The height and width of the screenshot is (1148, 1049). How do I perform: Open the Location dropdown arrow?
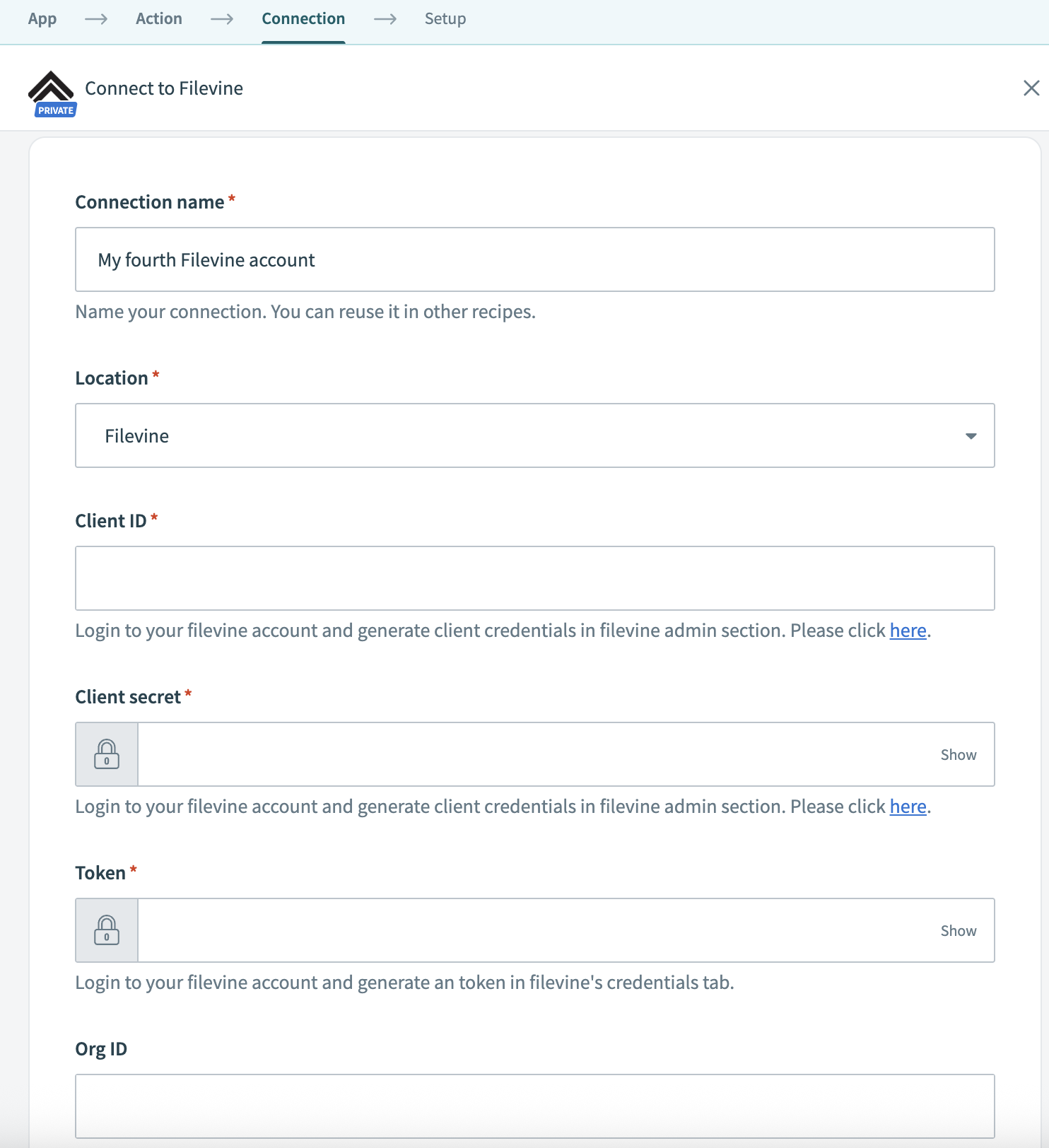pyautogui.click(x=971, y=436)
